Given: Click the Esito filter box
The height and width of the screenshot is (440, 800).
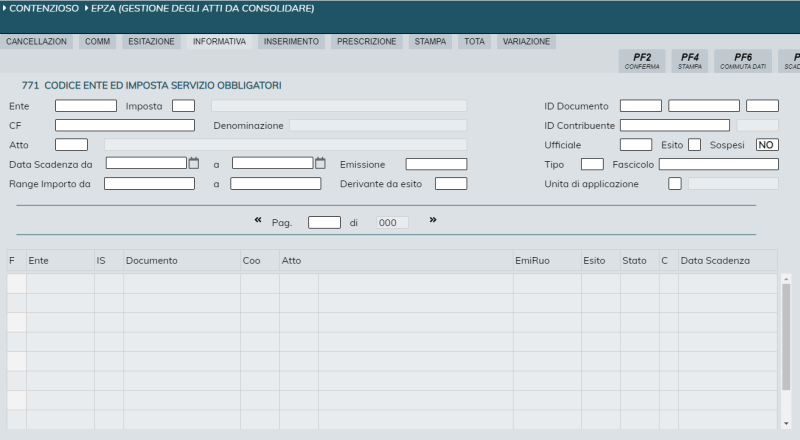Looking at the screenshot, I should (694, 144).
